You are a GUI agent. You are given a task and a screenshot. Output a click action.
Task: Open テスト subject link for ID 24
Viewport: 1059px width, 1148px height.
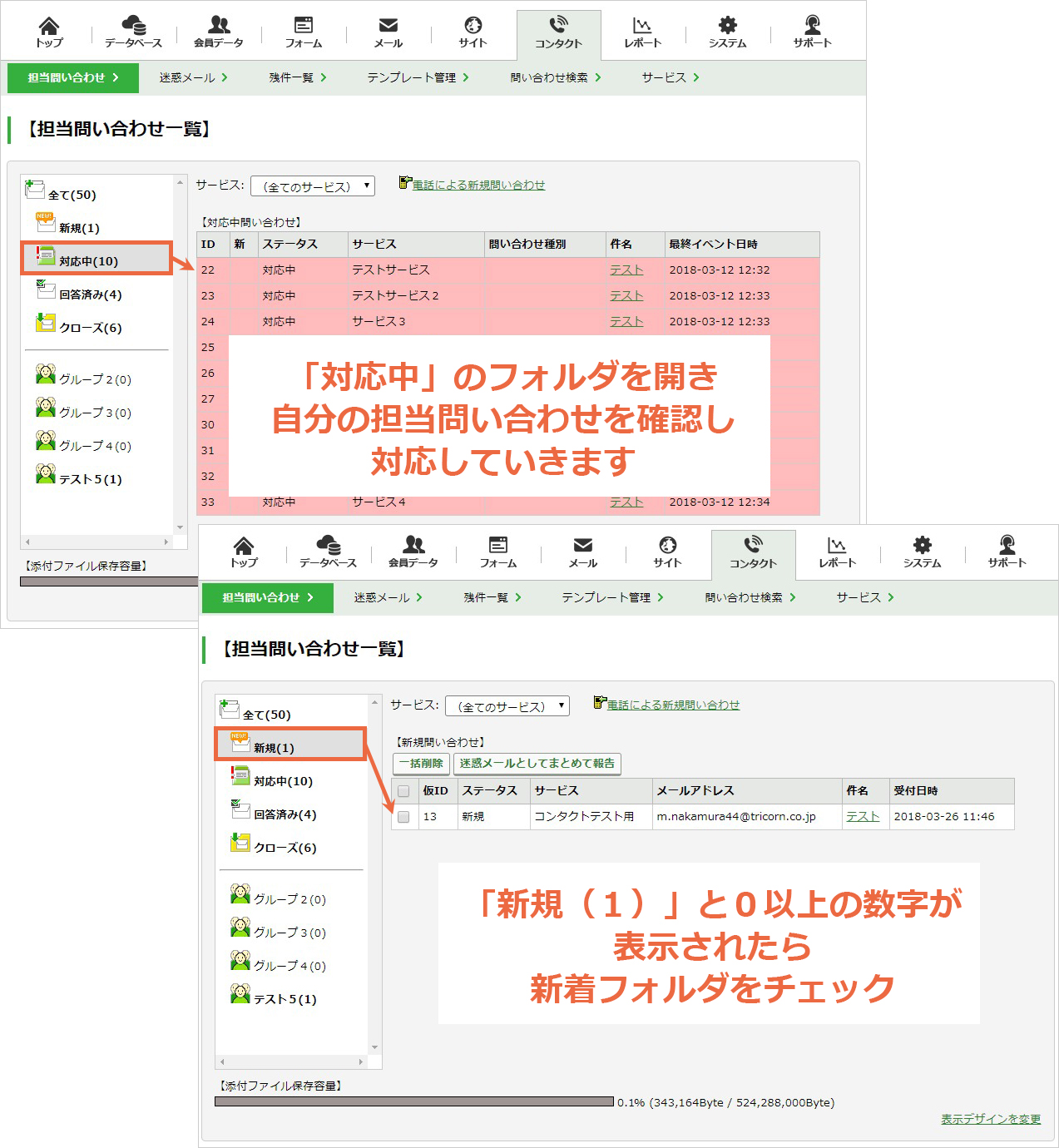(626, 321)
